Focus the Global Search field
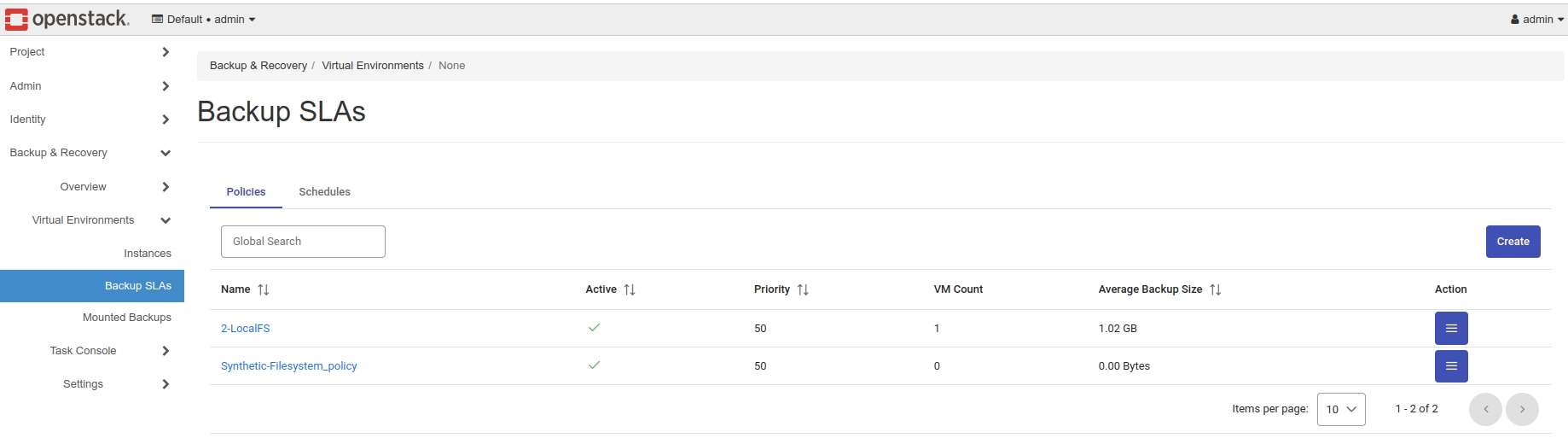 303,242
